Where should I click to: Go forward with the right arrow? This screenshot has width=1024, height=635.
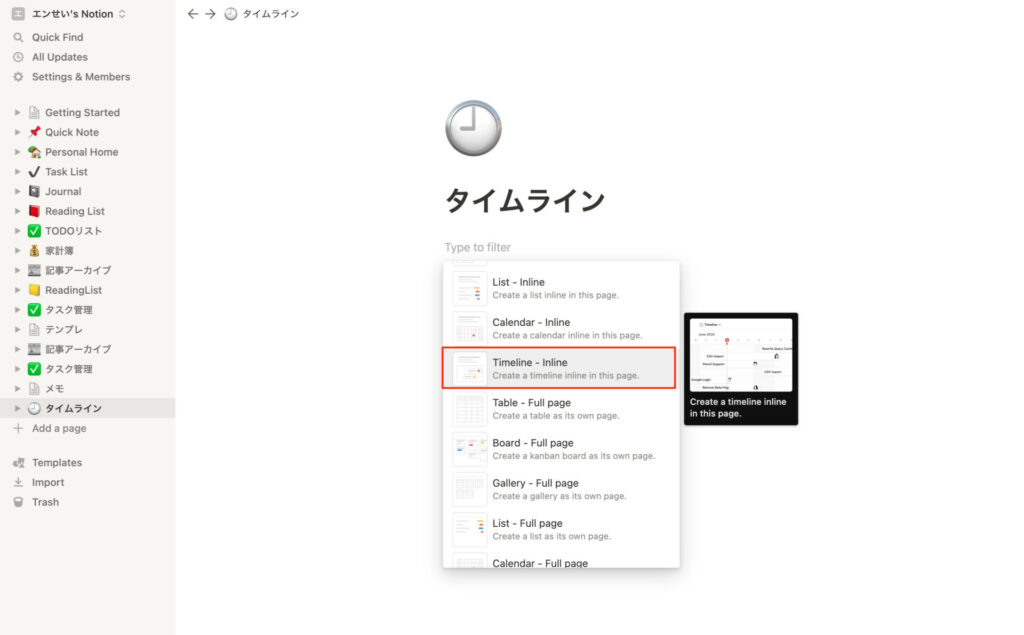click(x=210, y=14)
